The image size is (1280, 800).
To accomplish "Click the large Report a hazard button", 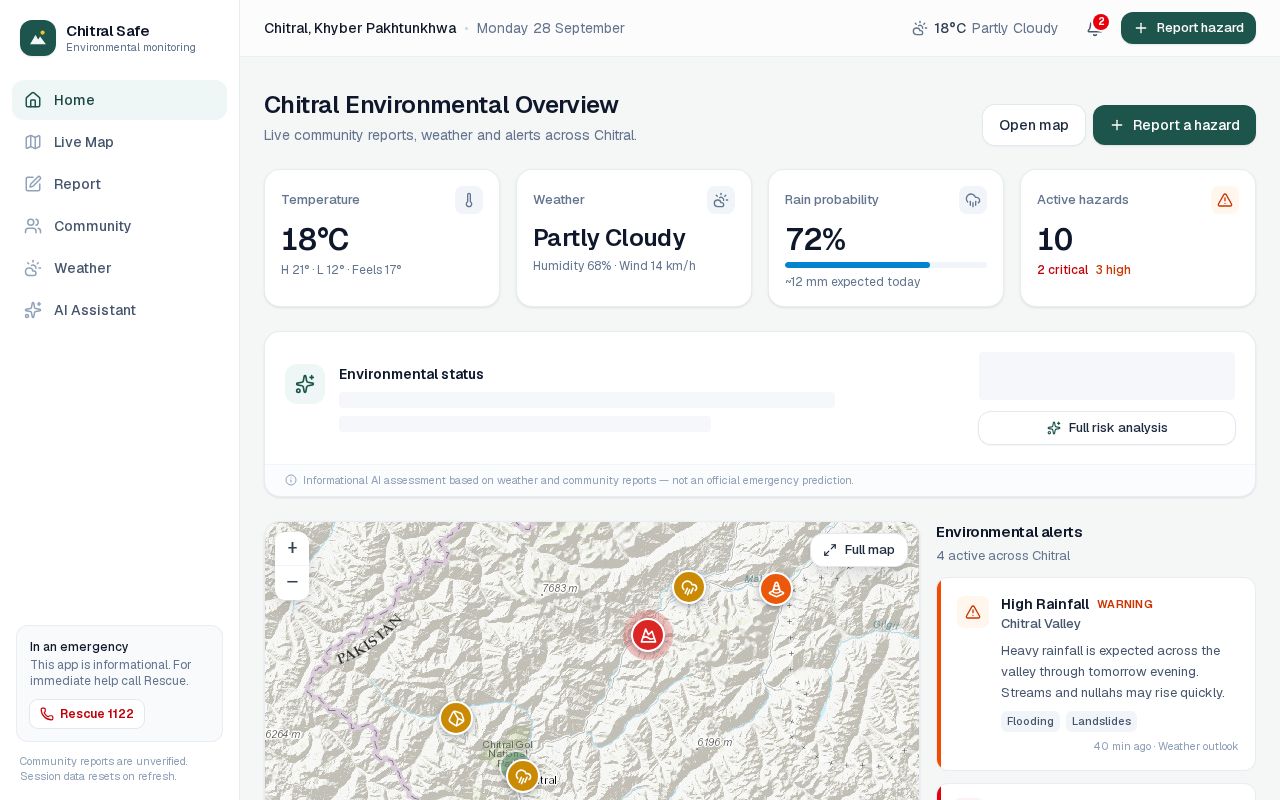I will coord(1174,125).
